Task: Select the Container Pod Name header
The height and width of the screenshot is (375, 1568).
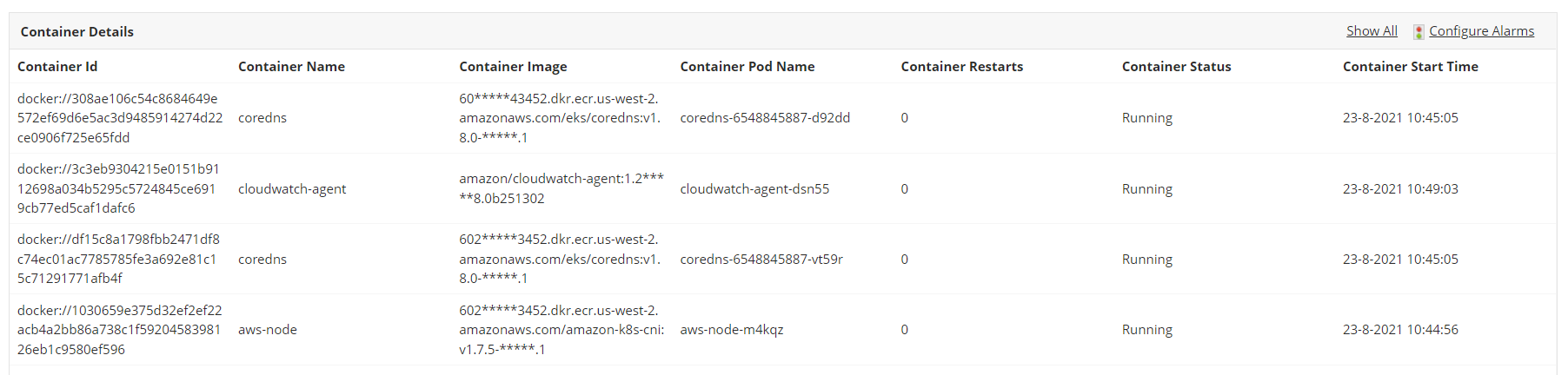Action: (747, 67)
